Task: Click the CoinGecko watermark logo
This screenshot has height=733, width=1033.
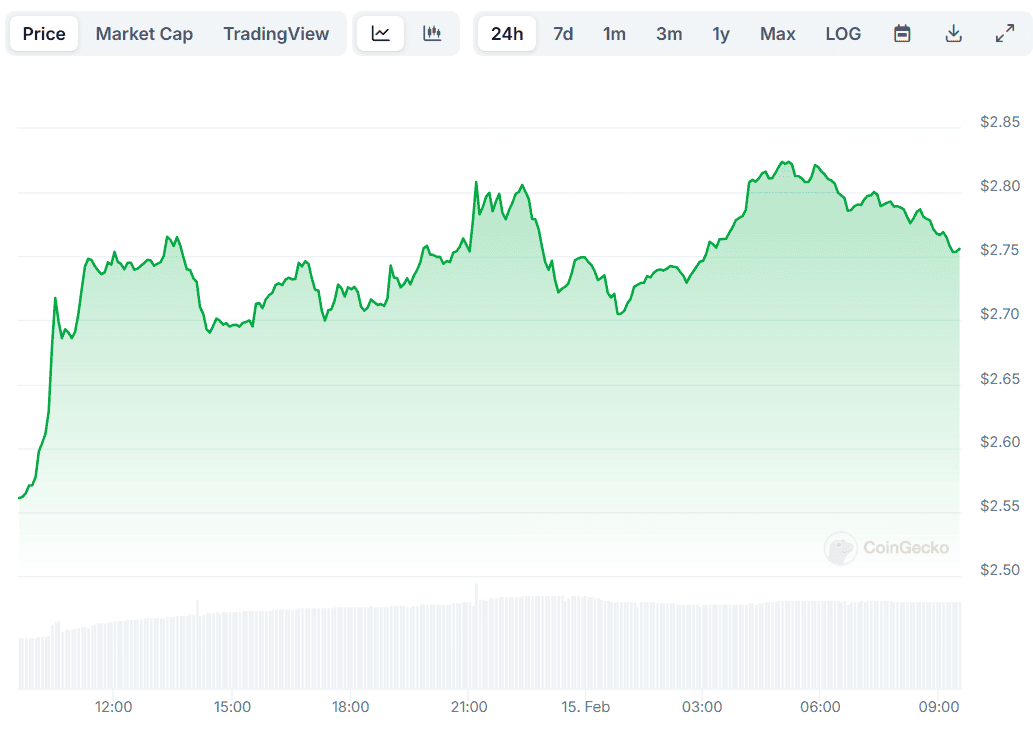Action: click(886, 548)
